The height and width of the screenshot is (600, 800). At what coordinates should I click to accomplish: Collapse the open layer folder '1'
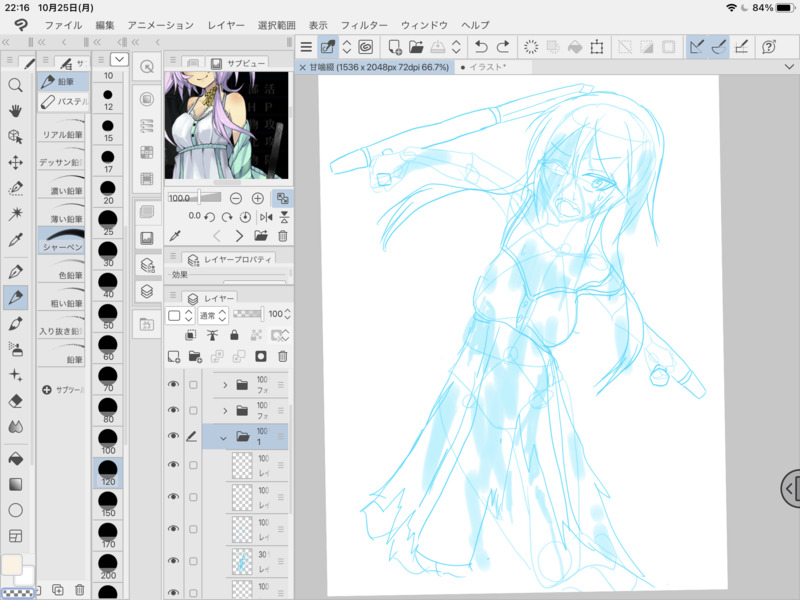pos(222,437)
